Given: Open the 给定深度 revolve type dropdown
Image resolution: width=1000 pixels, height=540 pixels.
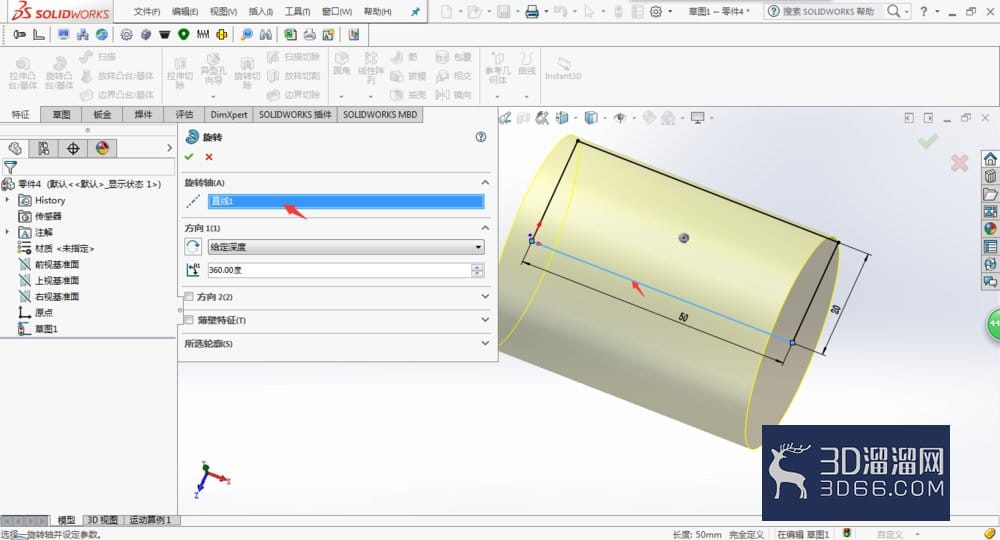Looking at the screenshot, I should point(346,247).
